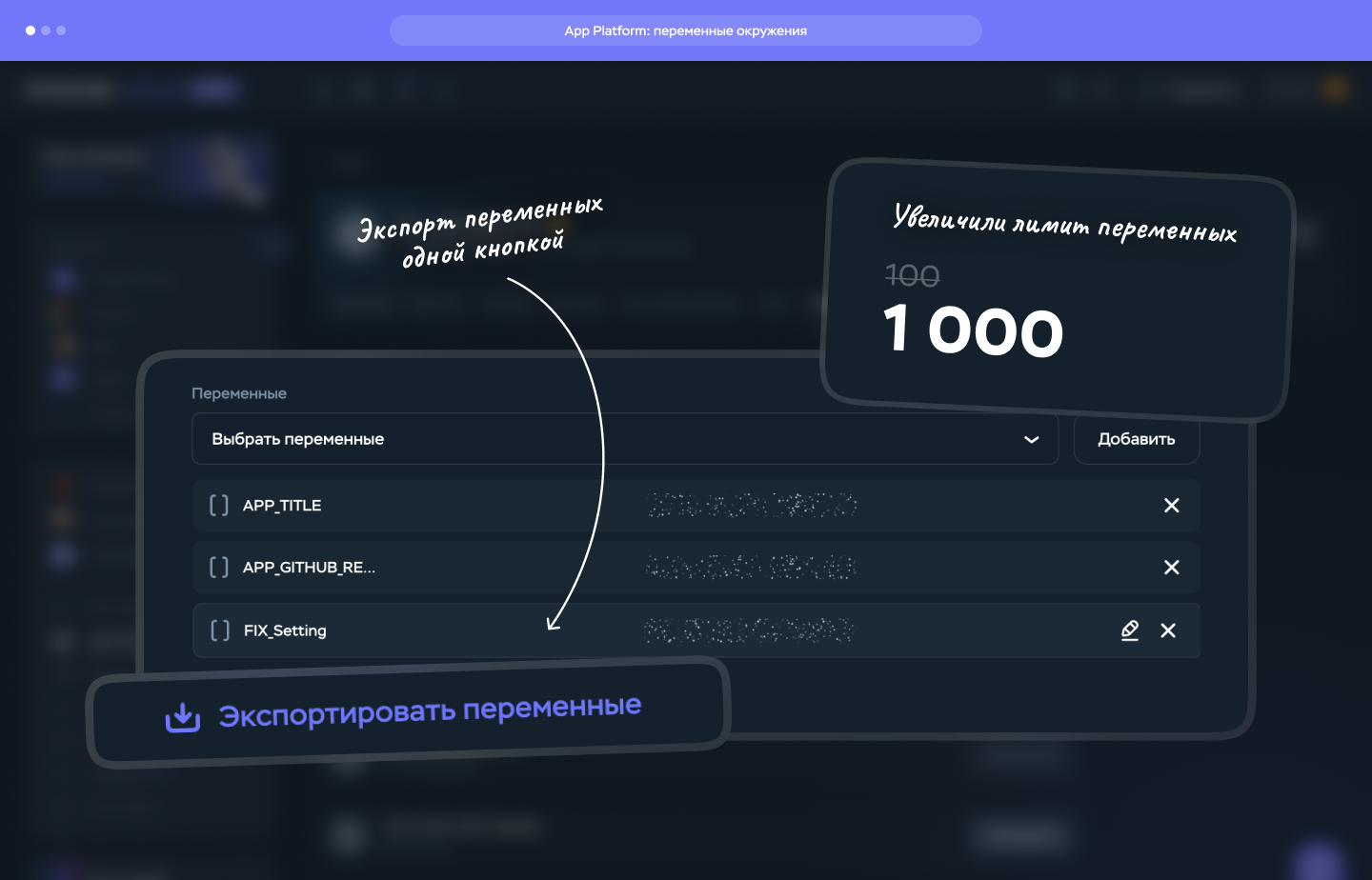The image size is (1372, 880).
Task: Select the APP_TITLE variable name
Action: point(282,506)
